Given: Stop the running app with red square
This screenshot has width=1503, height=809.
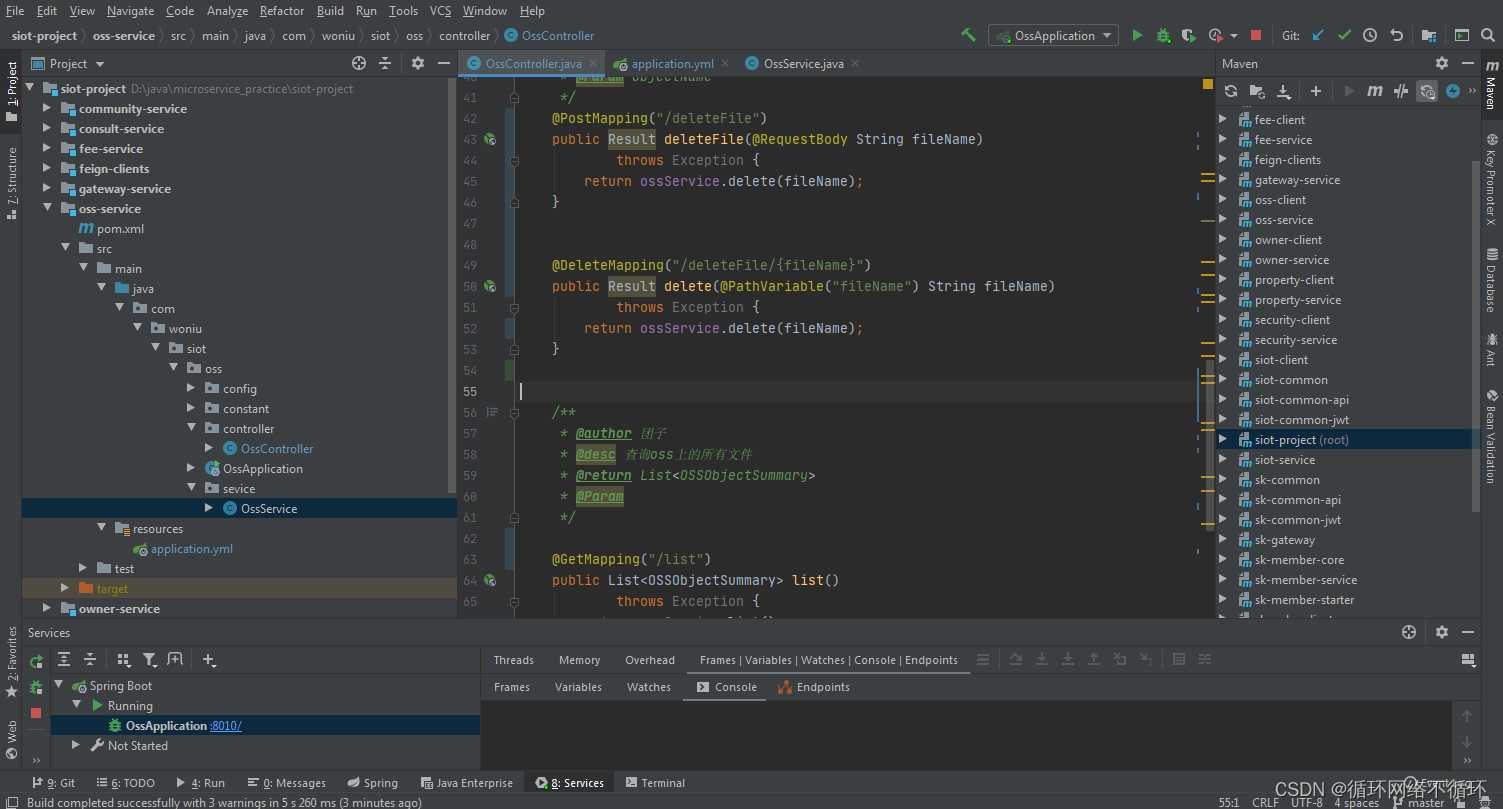Looking at the screenshot, I should [x=1256, y=35].
